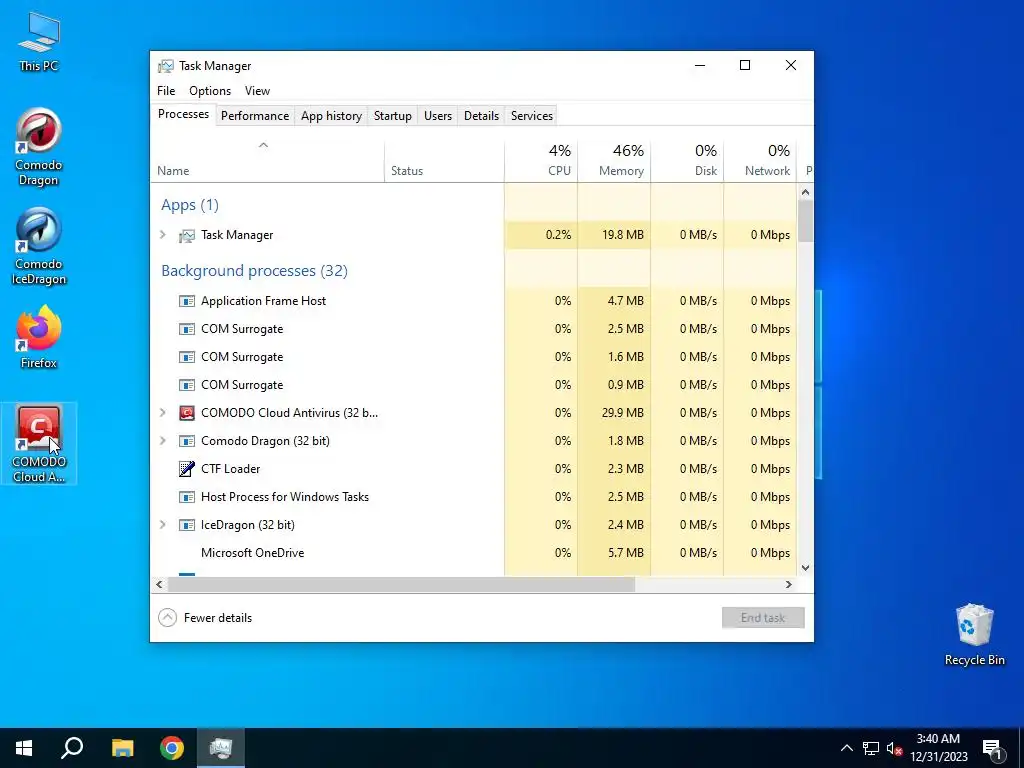
Task: Sort by the Network column header
Action: [x=761, y=160]
